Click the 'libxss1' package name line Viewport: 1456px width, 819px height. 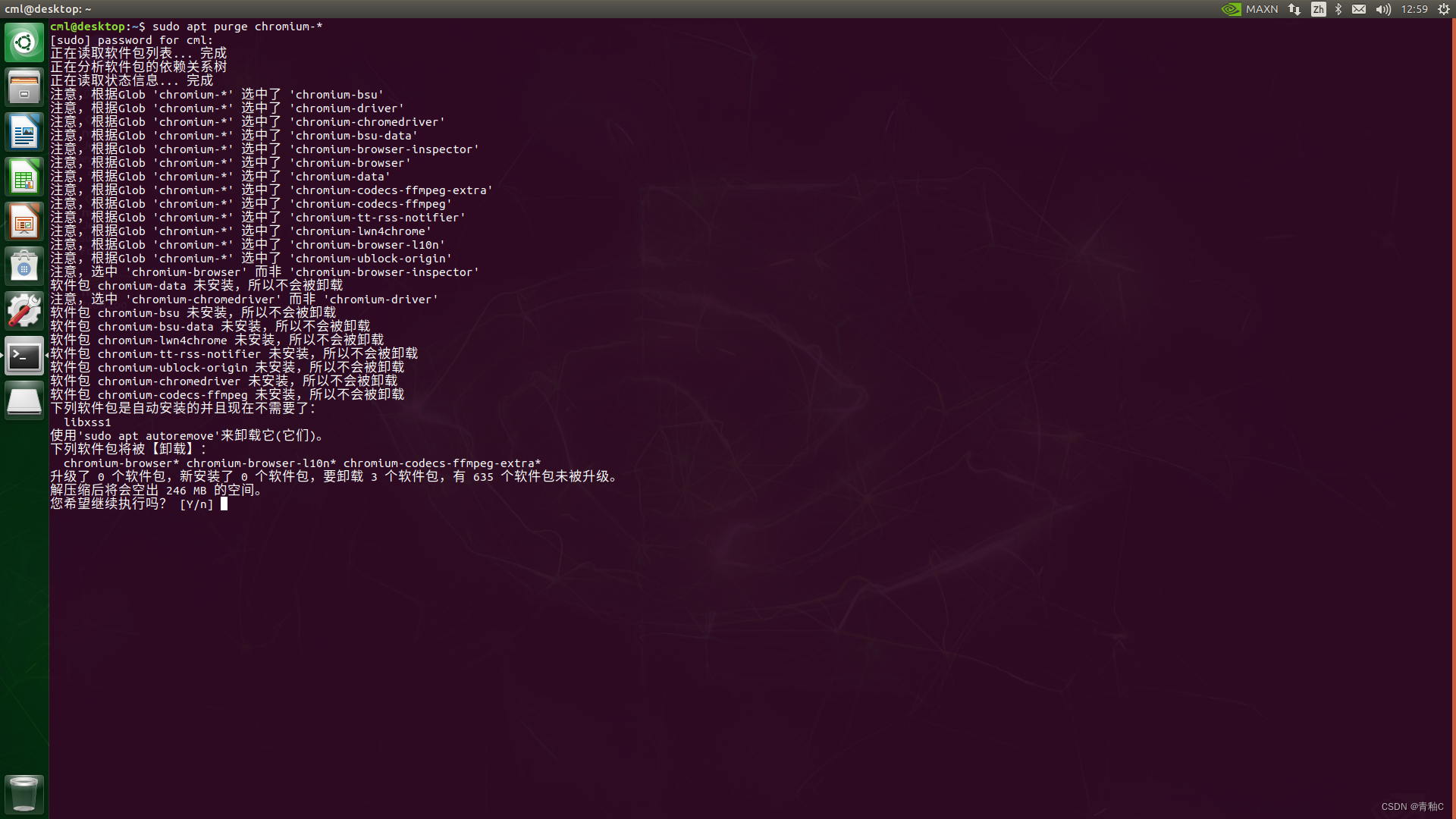click(87, 422)
